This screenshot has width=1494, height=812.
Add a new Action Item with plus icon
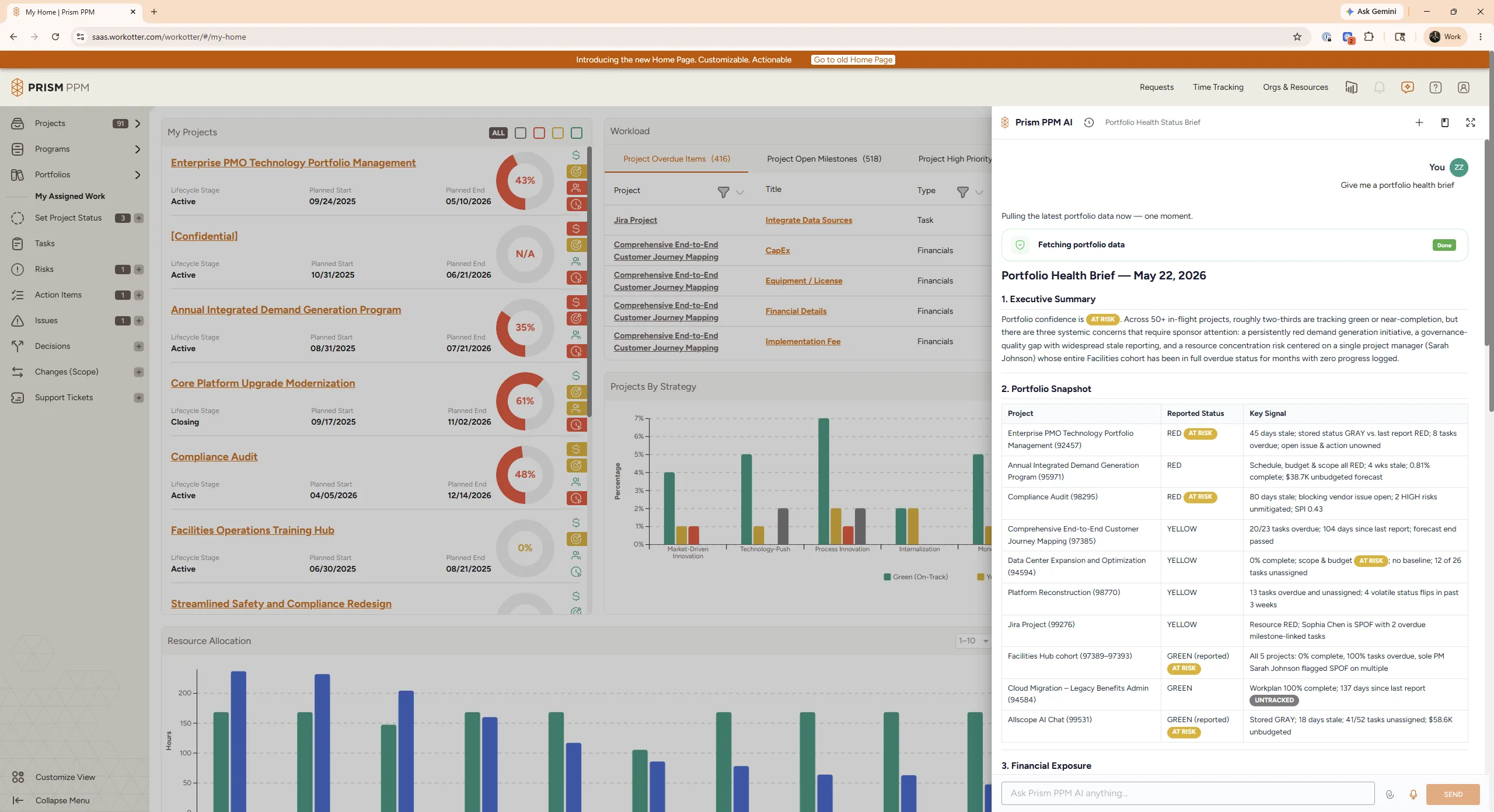click(x=139, y=295)
